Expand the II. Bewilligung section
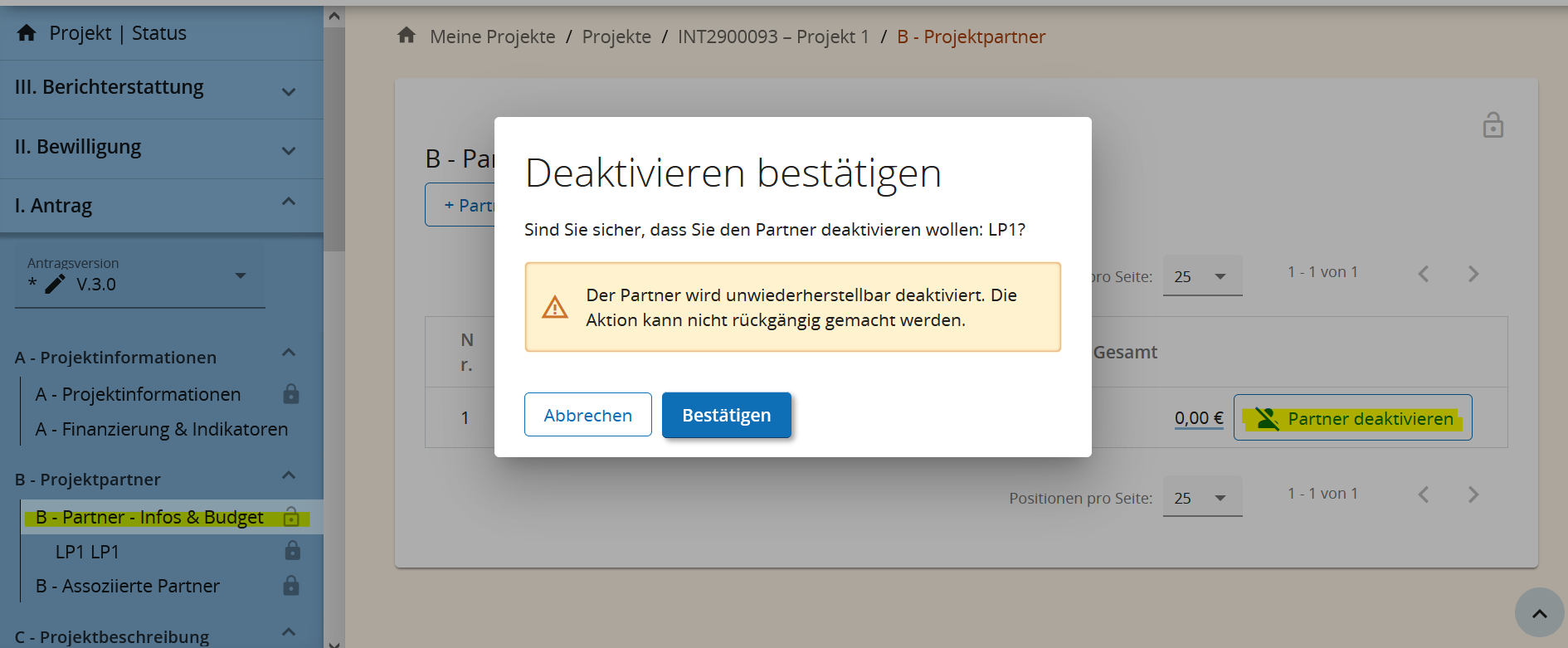The image size is (1568, 648). (288, 150)
